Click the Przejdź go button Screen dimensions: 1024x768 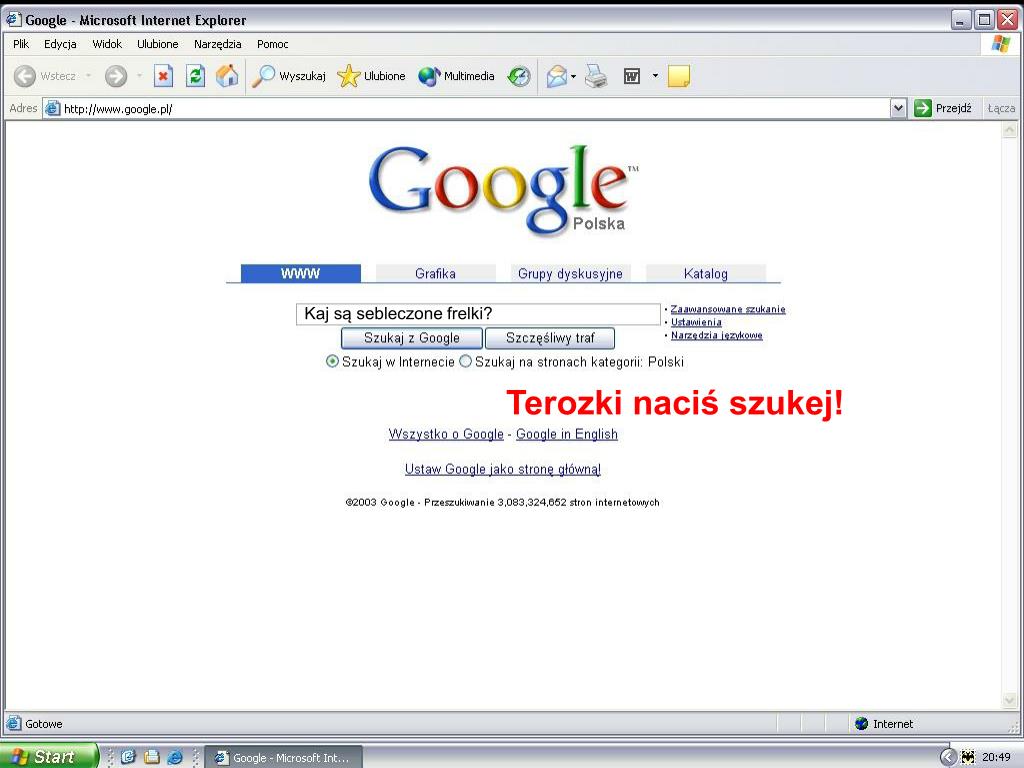point(943,108)
